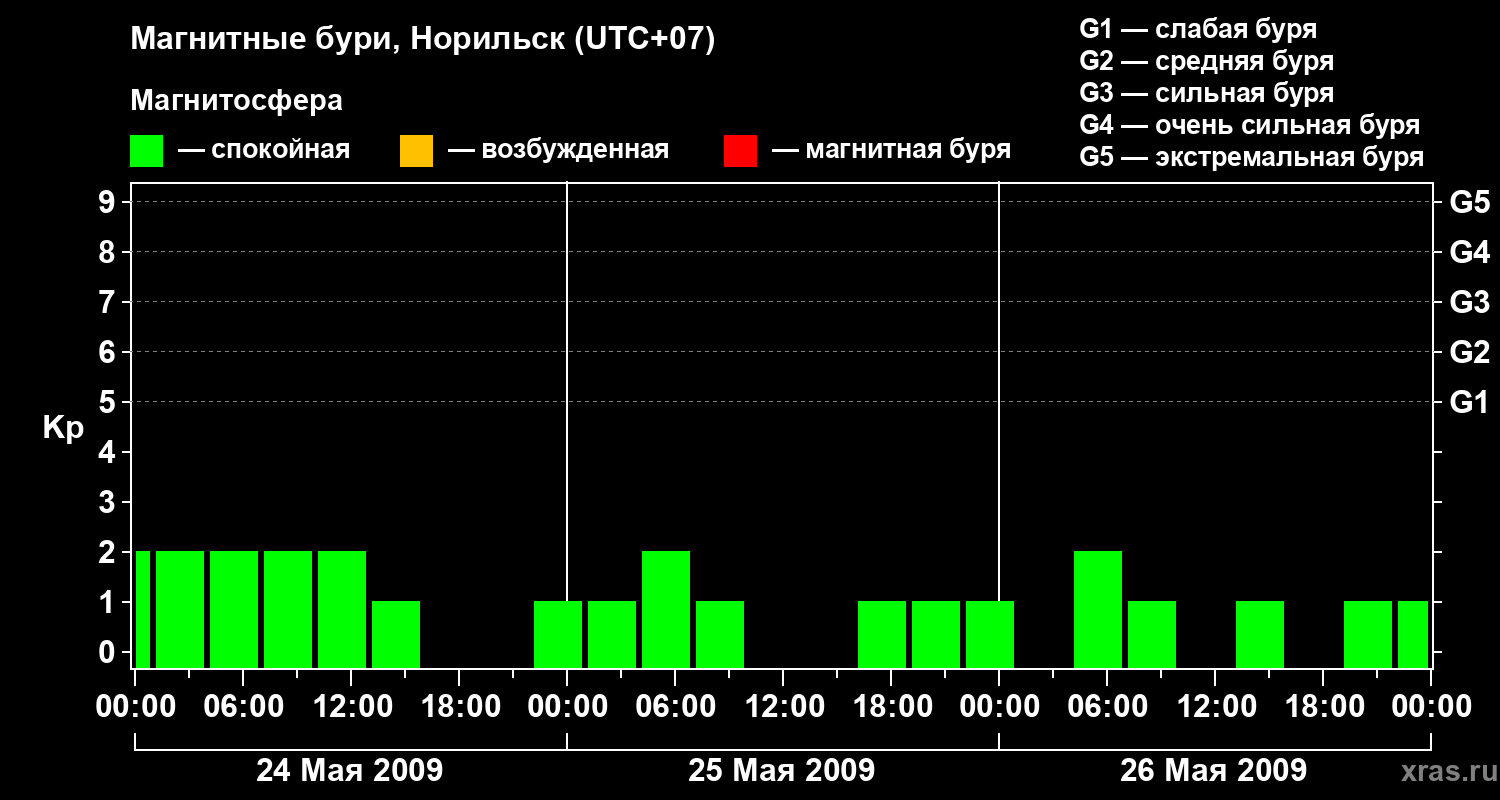Screen dimensions: 1500x800
Task: Click the Kp 2 bar on 26 May
Action: pos(1098,609)
